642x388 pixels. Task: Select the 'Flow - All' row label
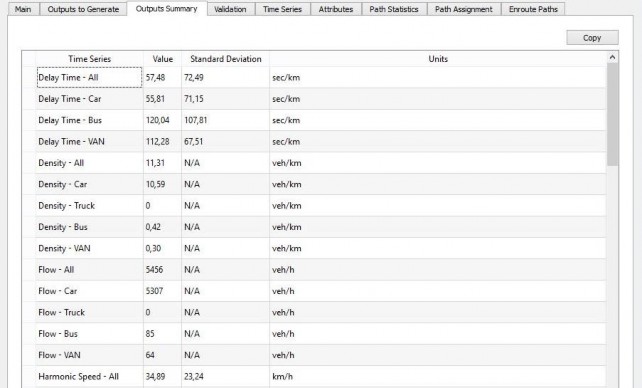(x=56, y=269)
